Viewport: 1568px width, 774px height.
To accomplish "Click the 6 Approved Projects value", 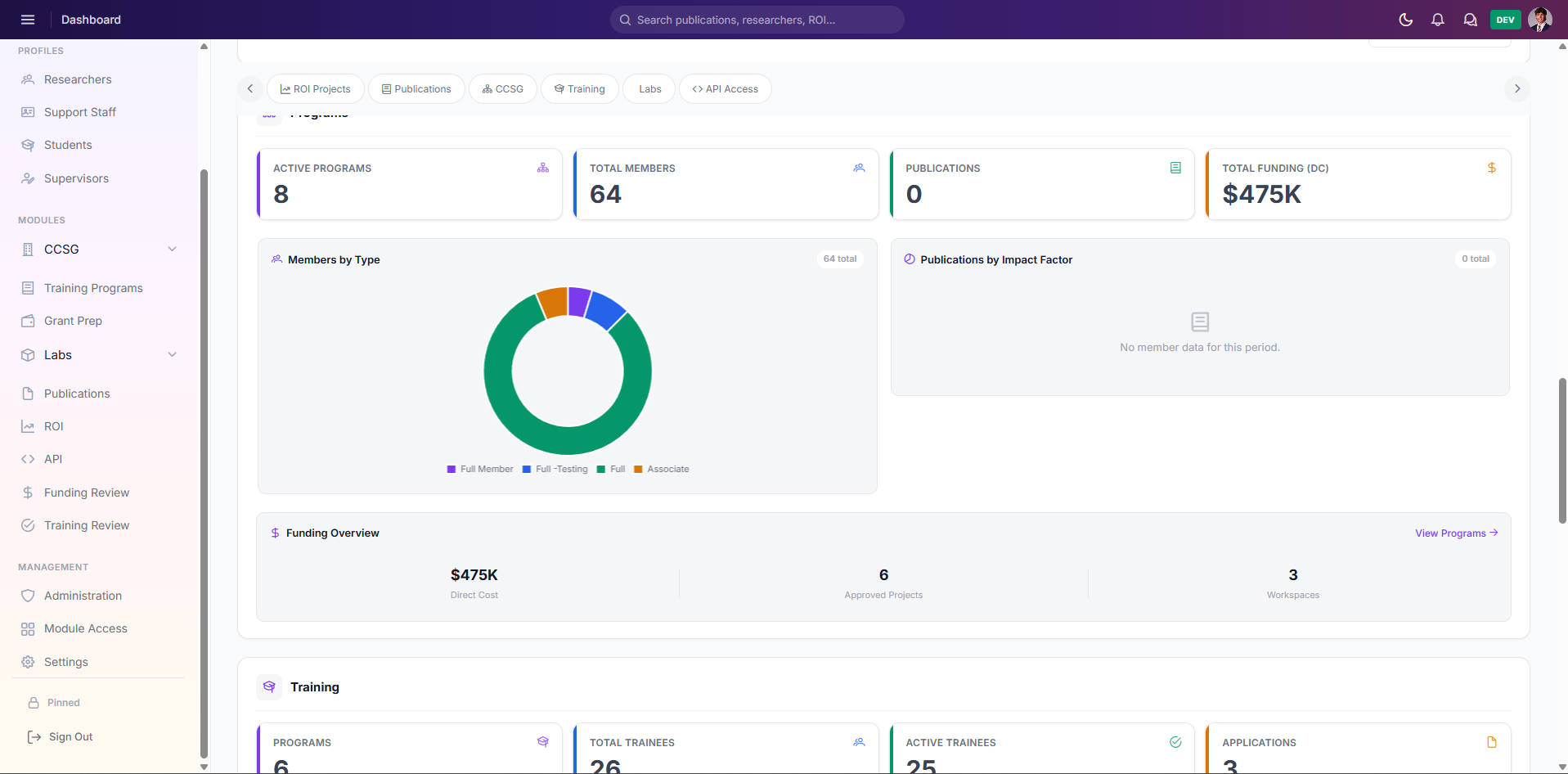I will pyautogui.click(x=883, y=575).
